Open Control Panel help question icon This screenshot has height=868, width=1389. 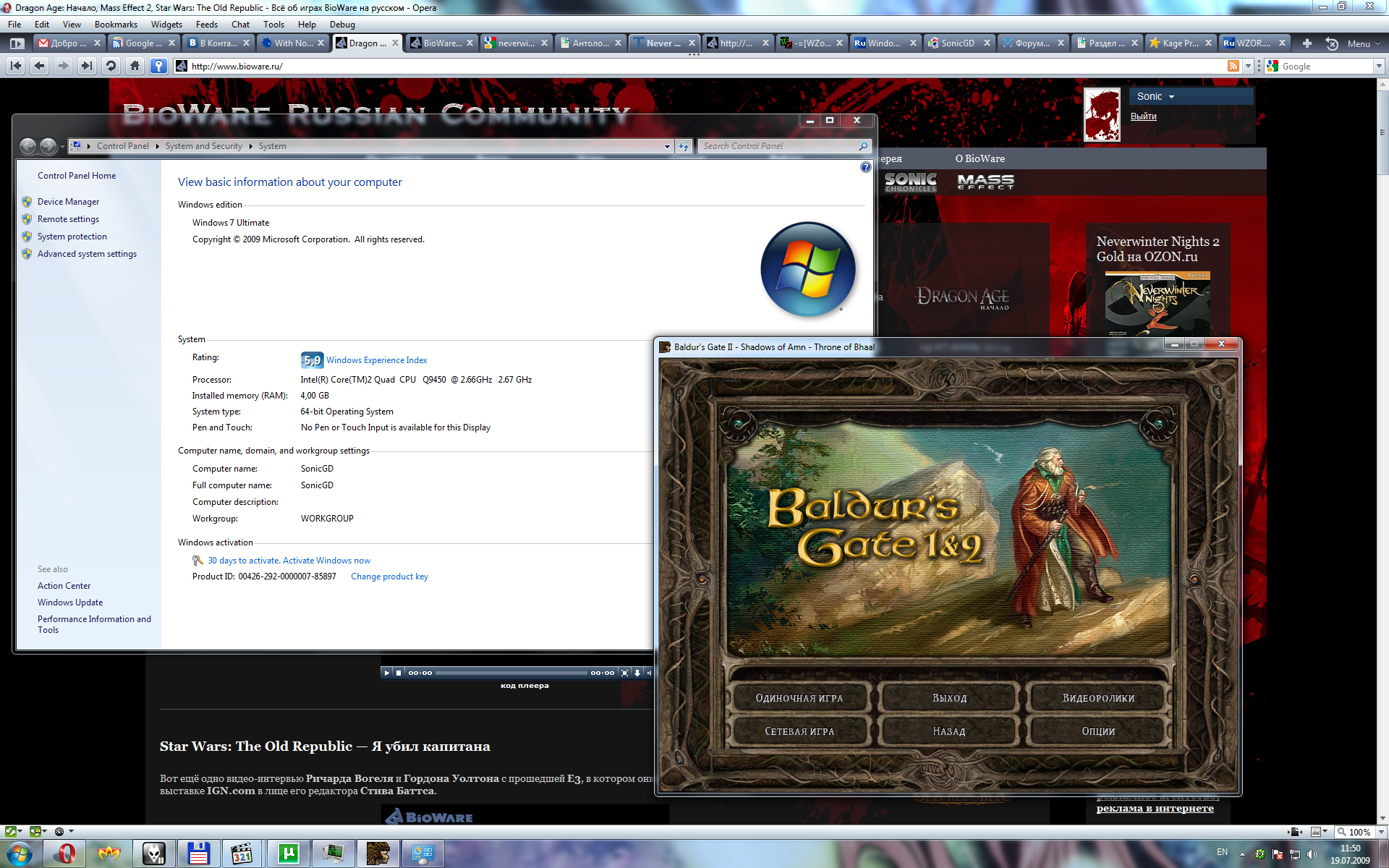point(865,167)
